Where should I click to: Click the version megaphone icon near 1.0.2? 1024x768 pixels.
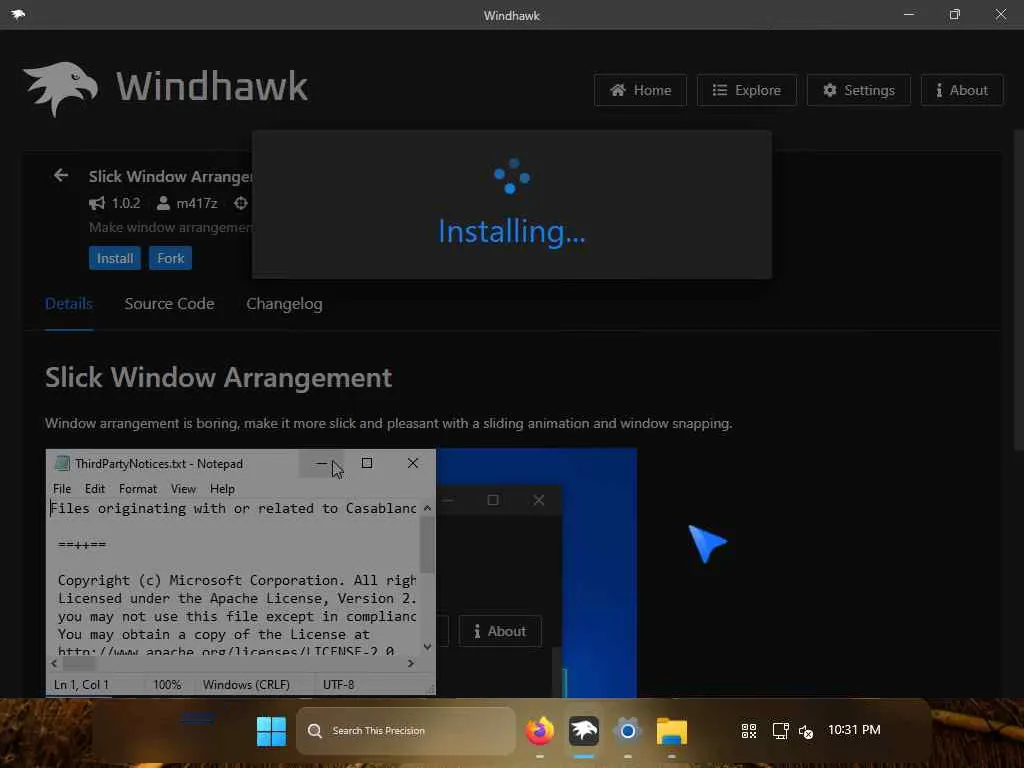click(x=97, y=203)
